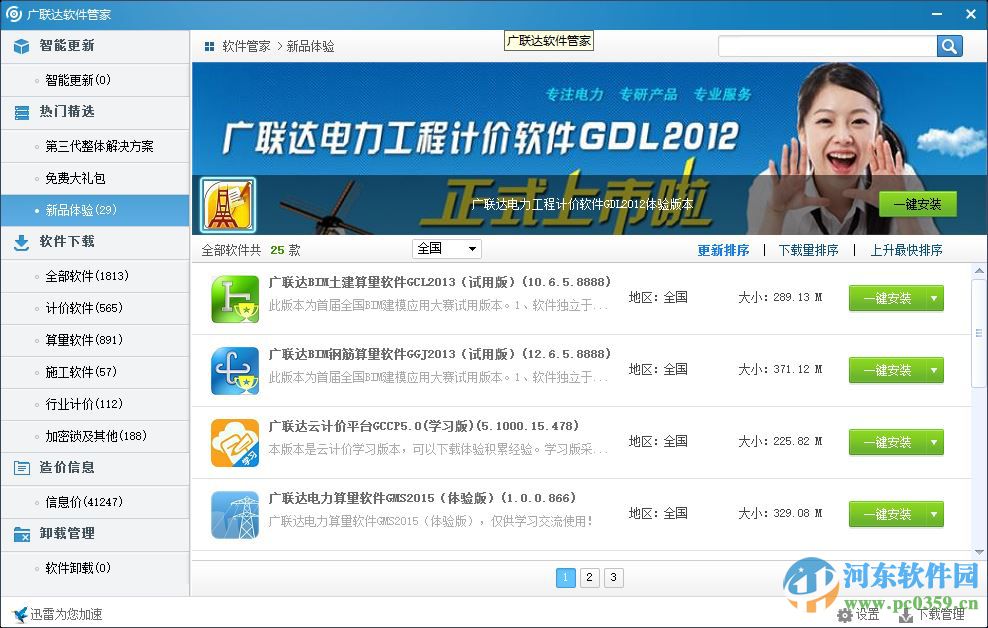Click the banner 一键安装 button for GDL2012
The image size is (988, 628).
tap(918, 203)
